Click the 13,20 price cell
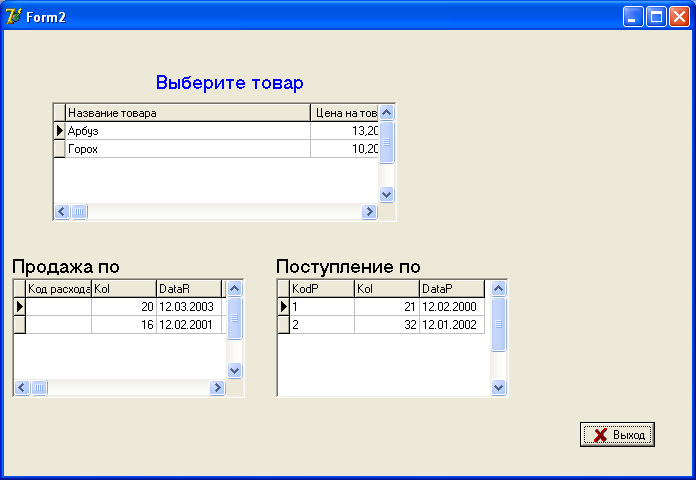Screen dimensions: 696x480 (x=344, y=131)
